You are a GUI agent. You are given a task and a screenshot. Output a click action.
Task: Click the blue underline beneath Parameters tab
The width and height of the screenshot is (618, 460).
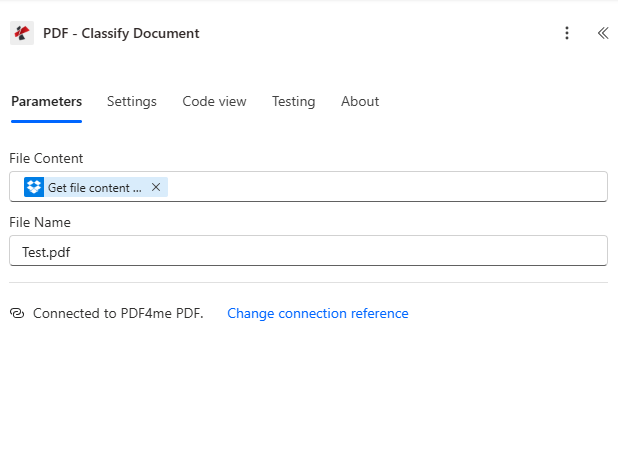tap(46, 121)
